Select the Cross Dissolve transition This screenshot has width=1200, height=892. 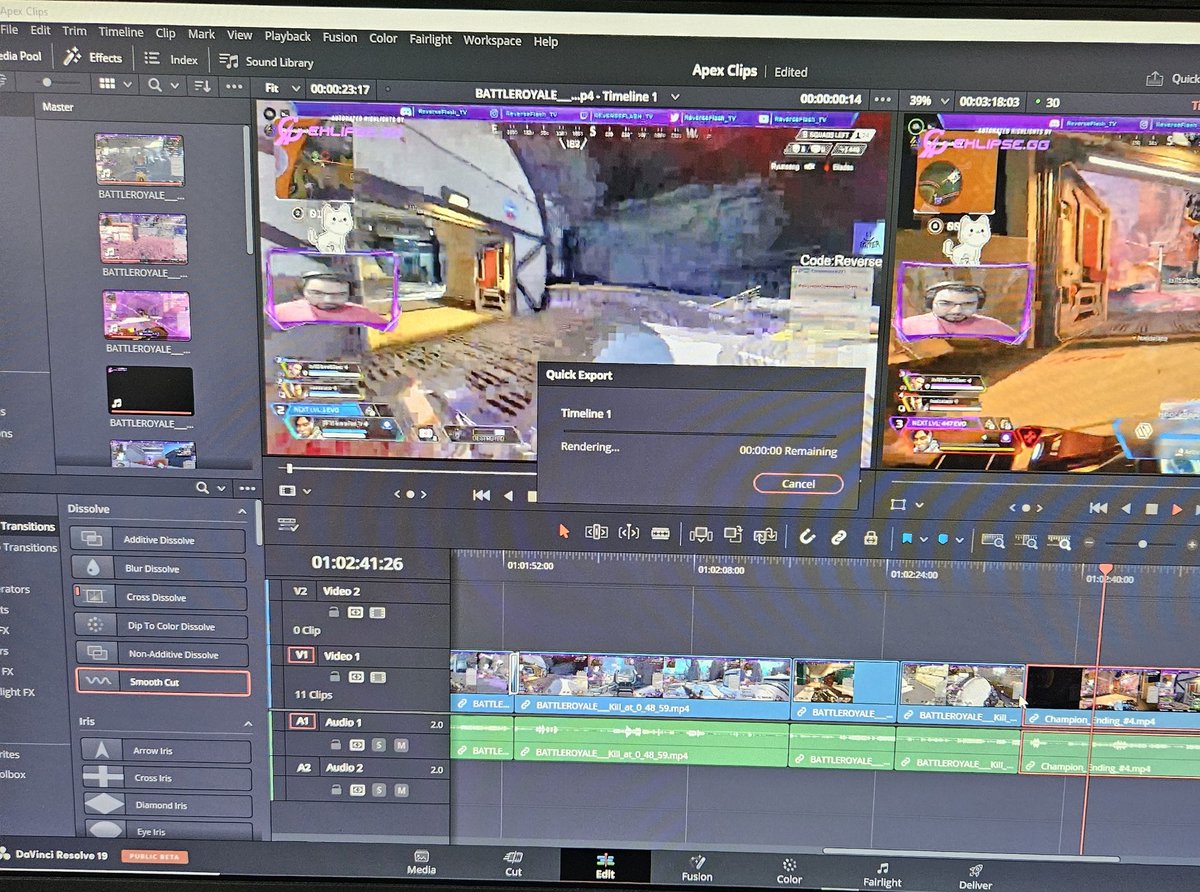click(160, 597)
